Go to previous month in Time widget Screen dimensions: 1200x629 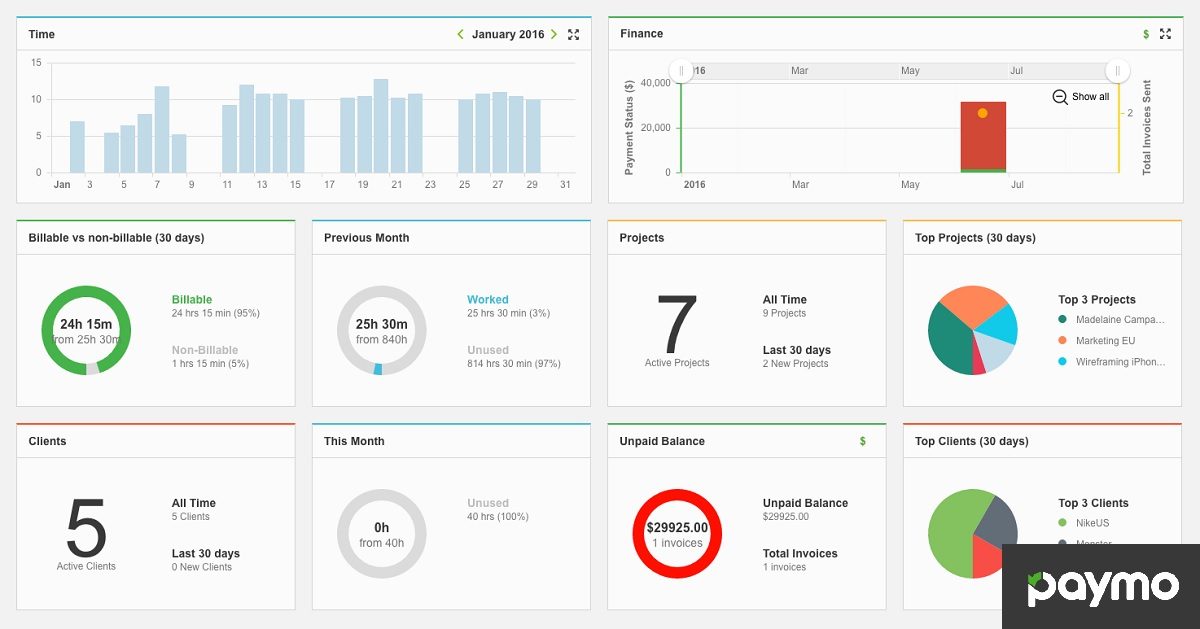pos(460,33)
